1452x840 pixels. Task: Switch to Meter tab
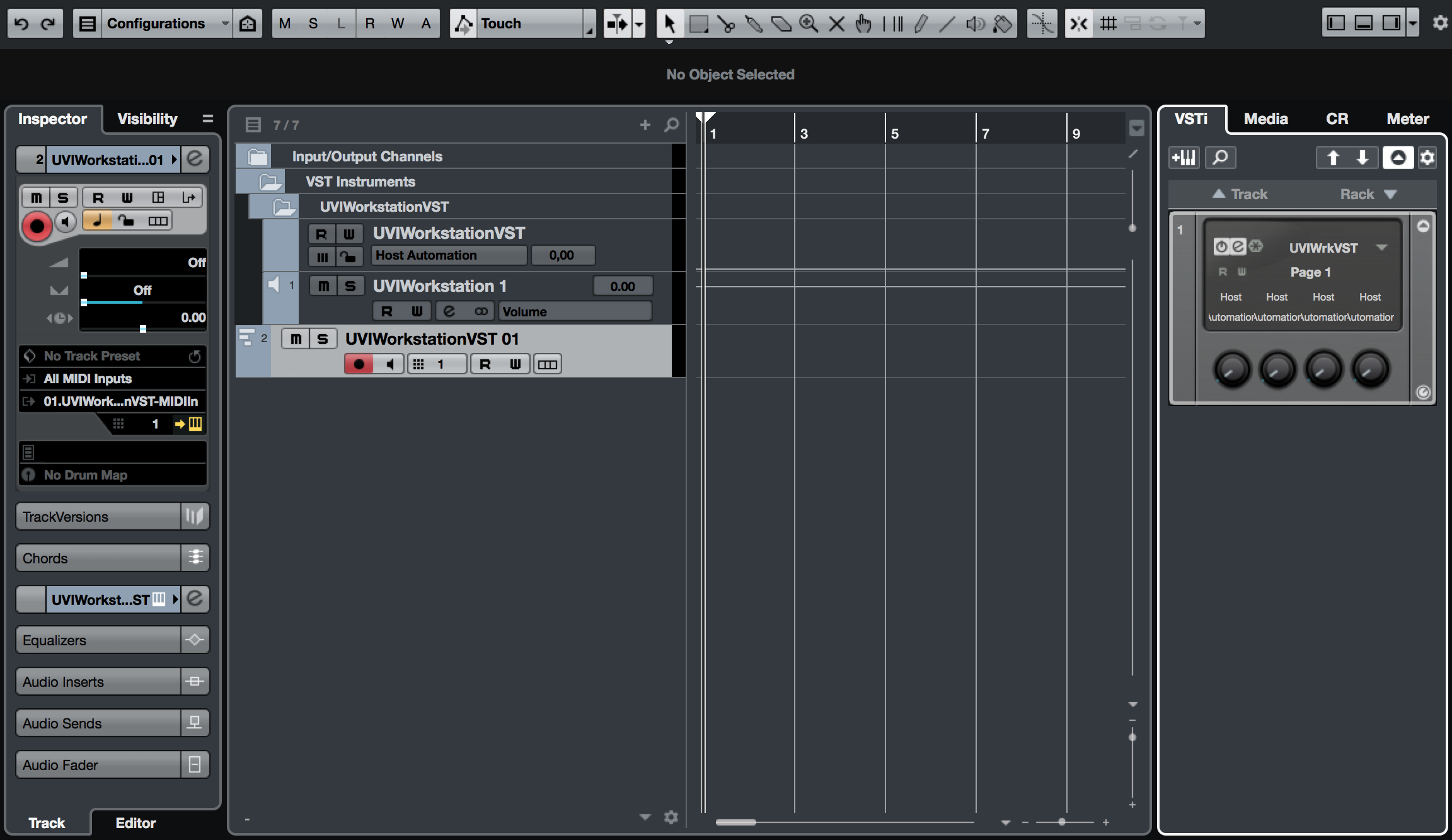coord(1408,119)
